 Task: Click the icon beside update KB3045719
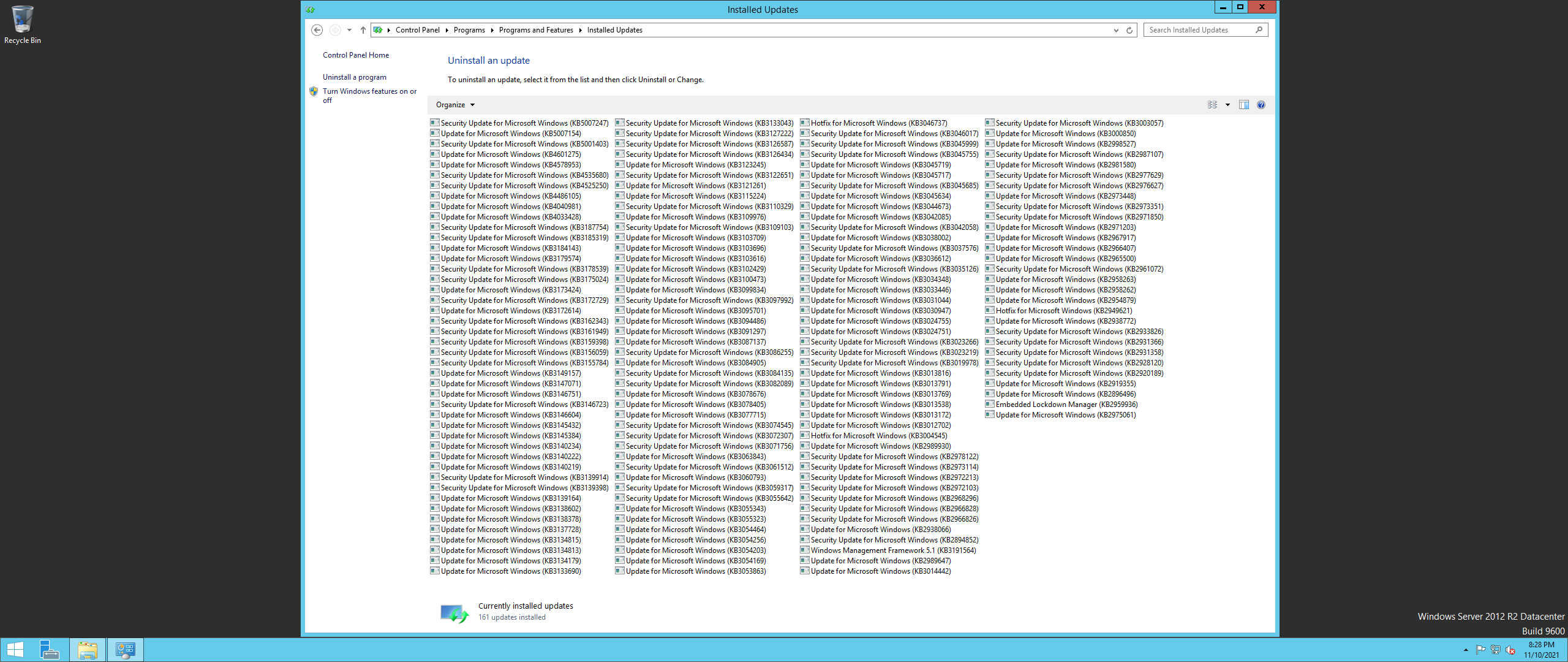click(805, 164)
